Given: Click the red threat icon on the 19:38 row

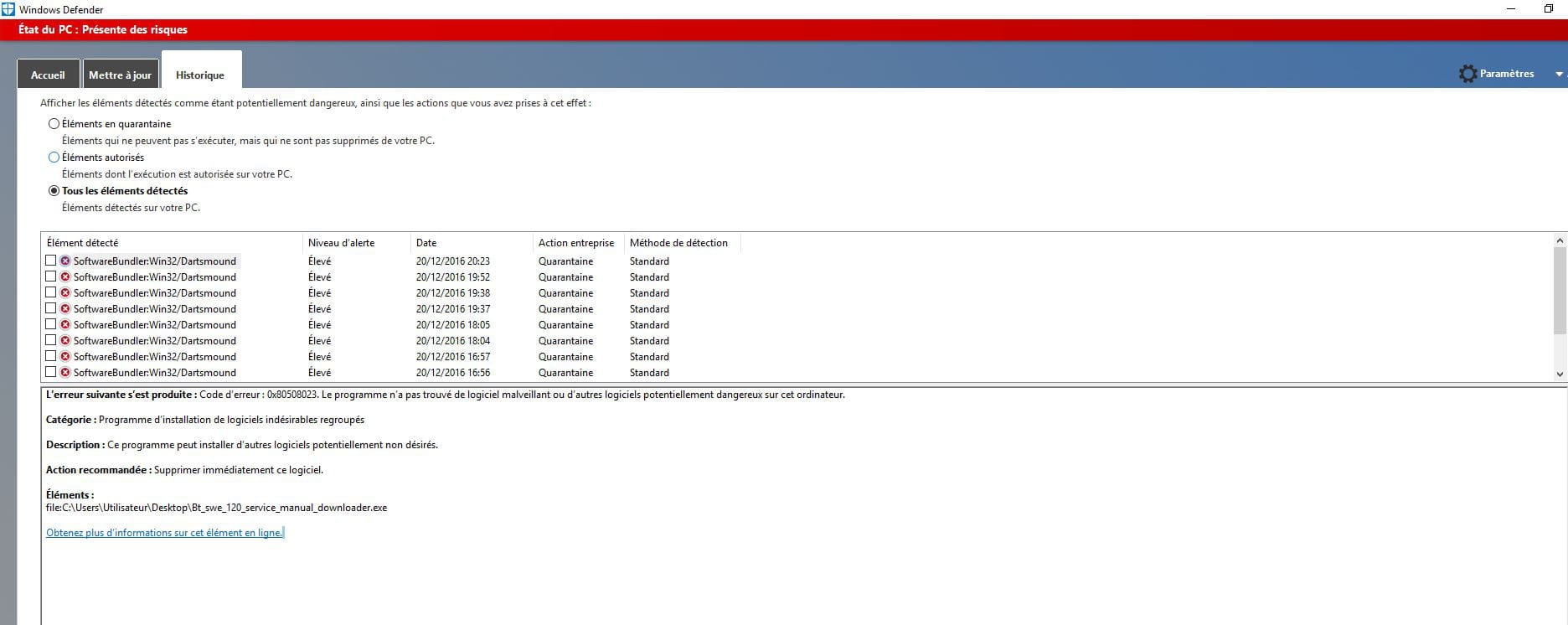Looking at the screenshot, I should (65, 292).
